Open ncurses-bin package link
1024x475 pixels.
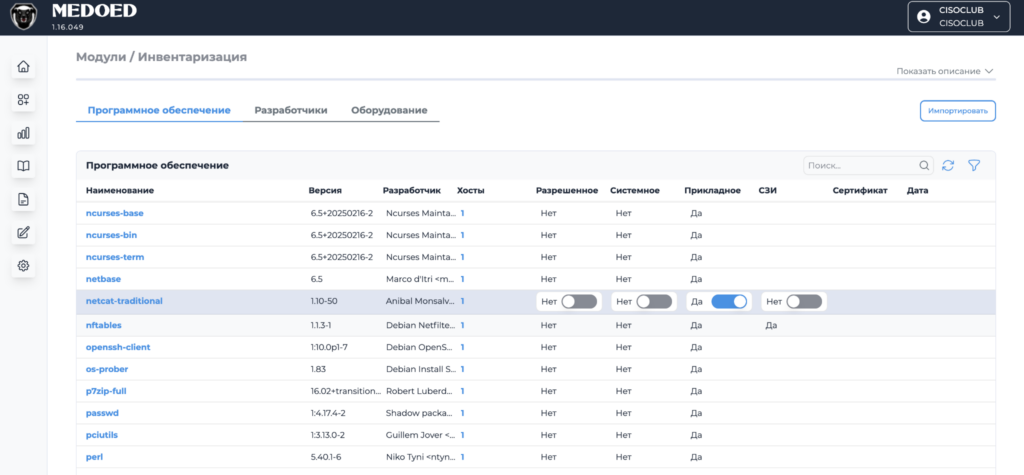tap(111, 235)
